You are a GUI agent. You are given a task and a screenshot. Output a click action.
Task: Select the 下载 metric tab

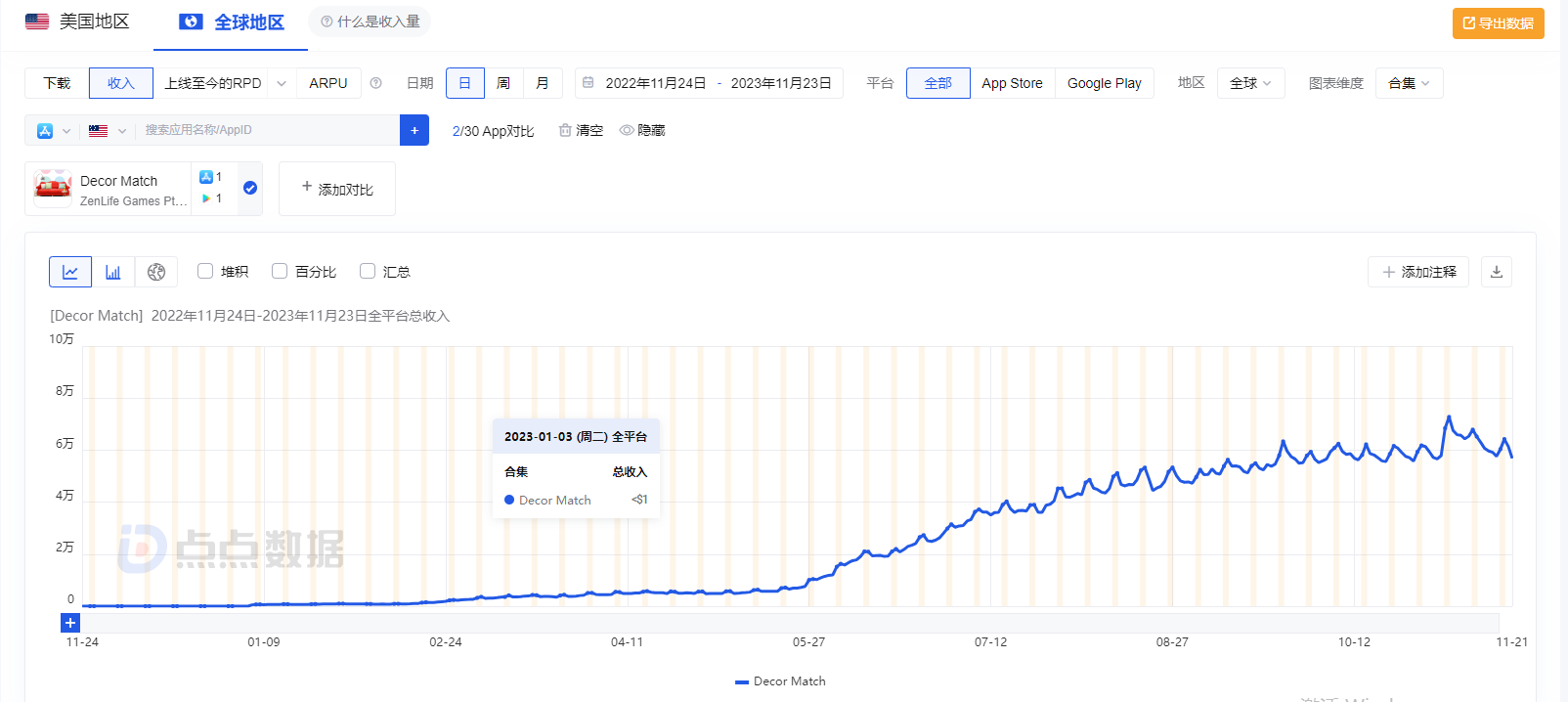[x=57, y=83]
